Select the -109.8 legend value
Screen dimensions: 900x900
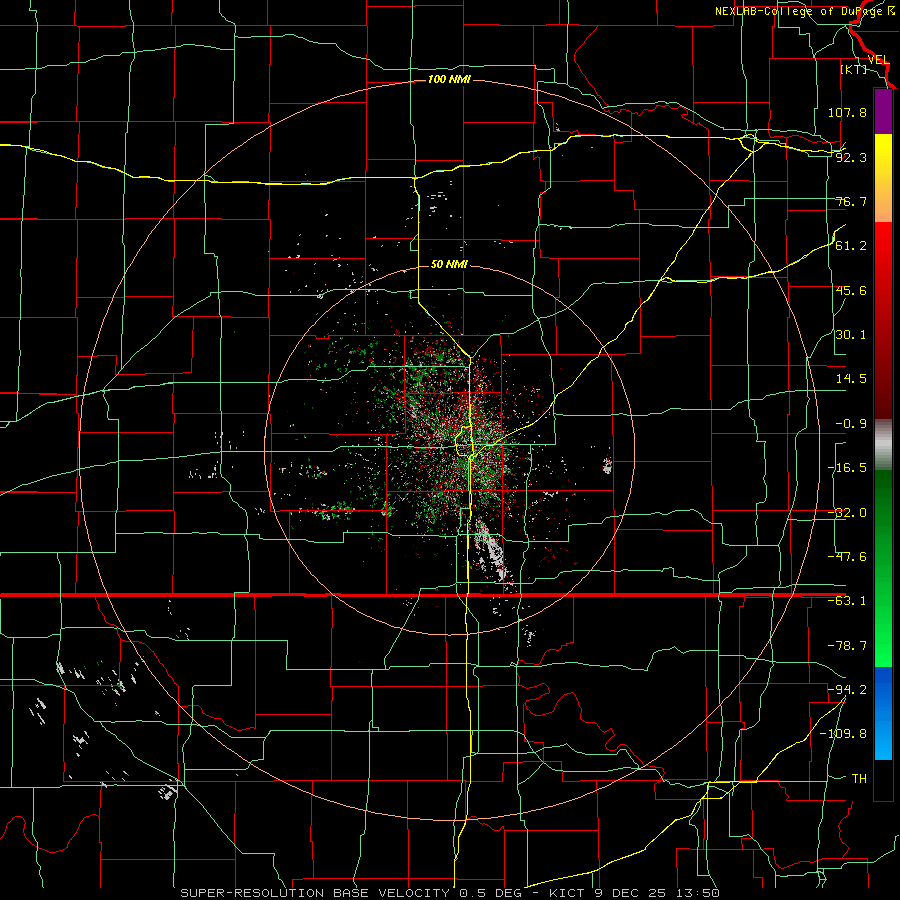pyautogui.click(x=843, y=734)
